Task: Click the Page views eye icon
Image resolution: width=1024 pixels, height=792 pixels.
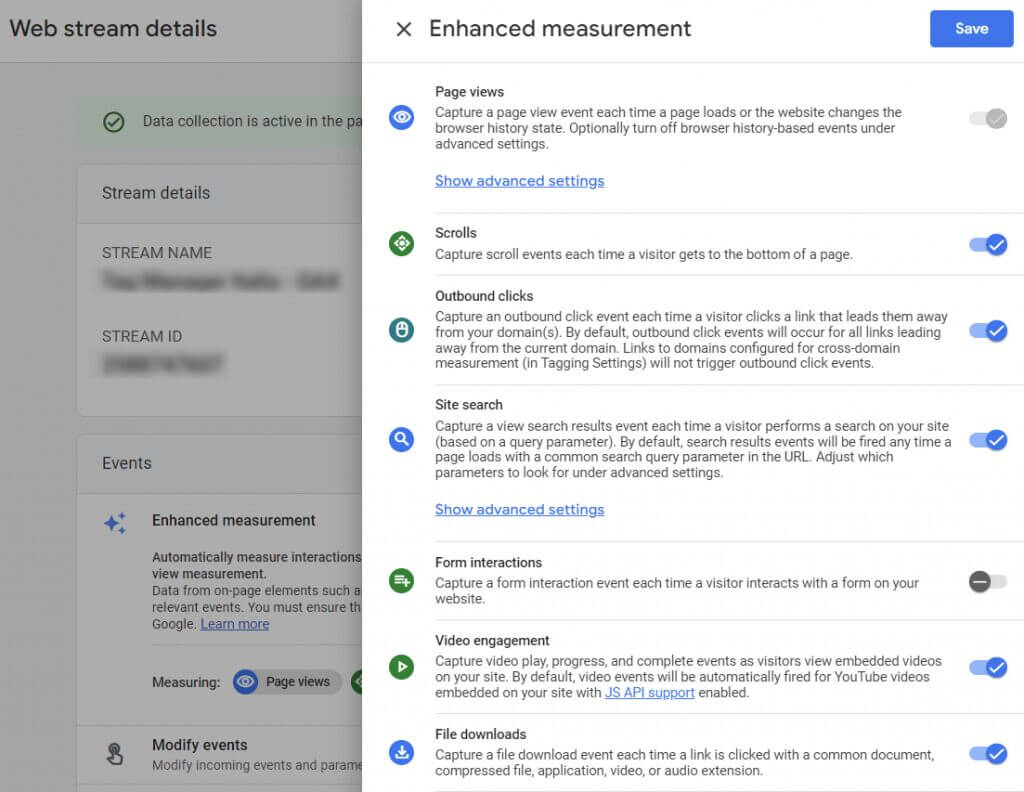Action: (x=402, y=118)
